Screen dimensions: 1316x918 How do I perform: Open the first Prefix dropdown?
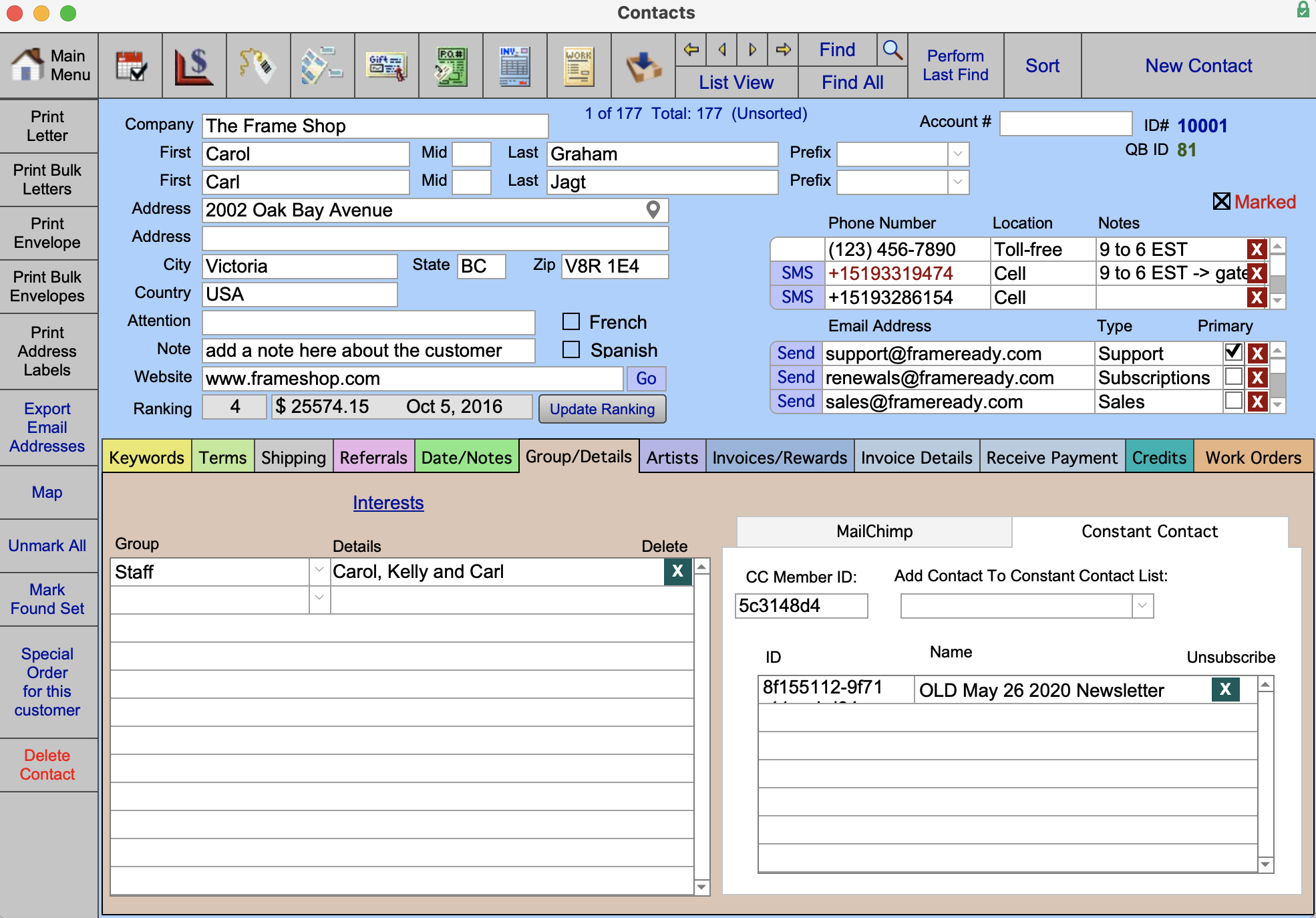(x=957, y=154)
